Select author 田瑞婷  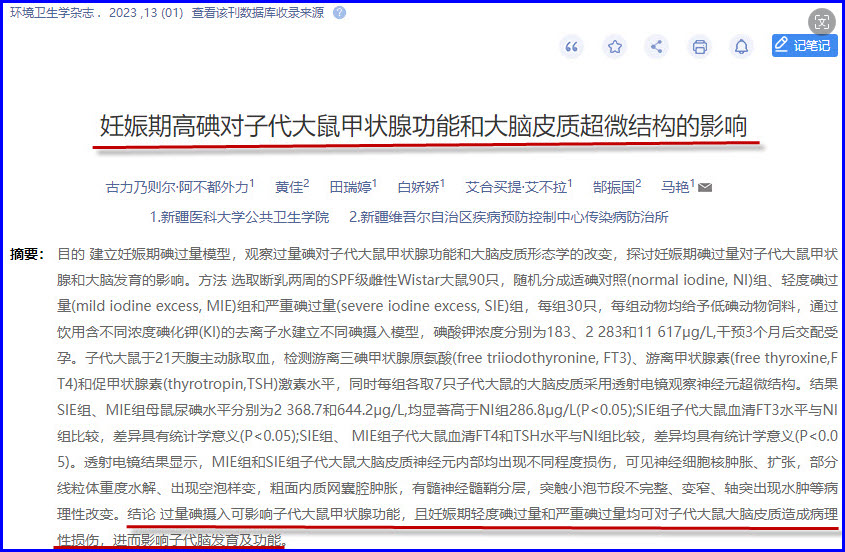[x=350, y=187]
